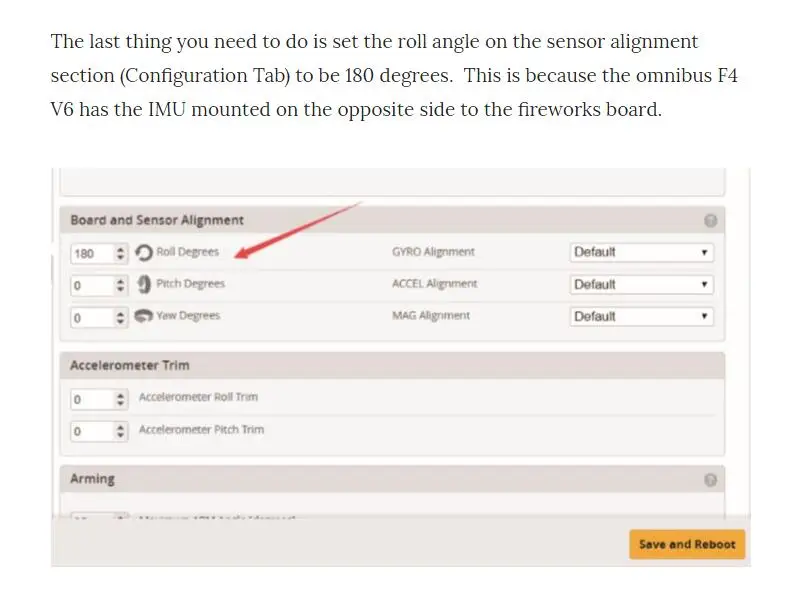This screenshot has height=604, width=812.
Task: Open the Arming section help icon
Action: tap(710, 480)
